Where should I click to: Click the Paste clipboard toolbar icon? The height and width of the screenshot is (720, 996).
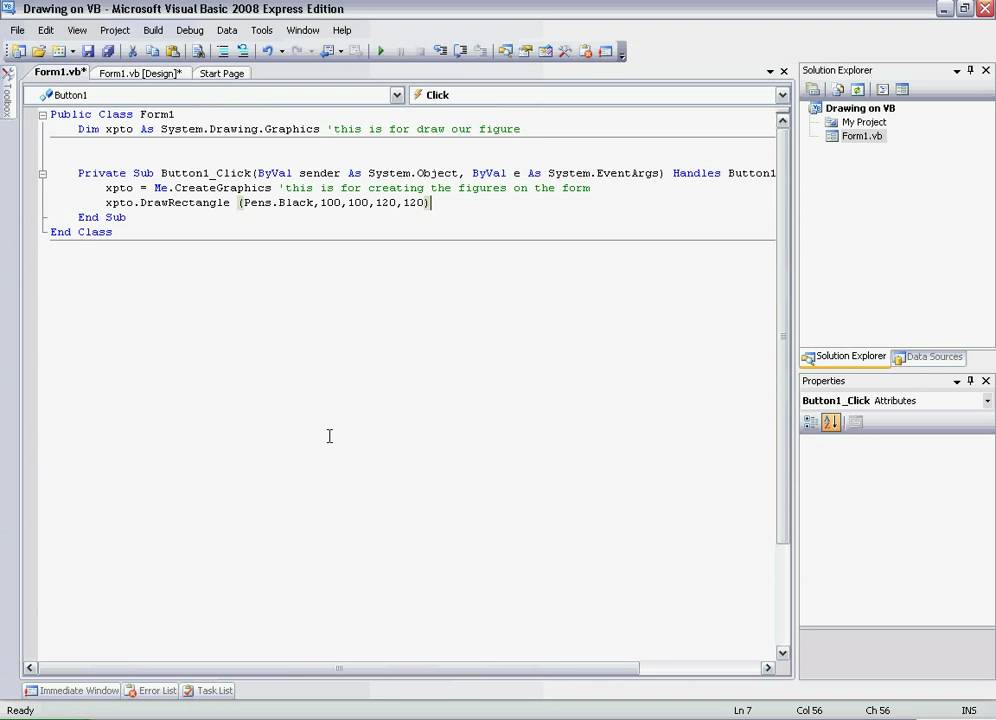click(x=173, y=51)
